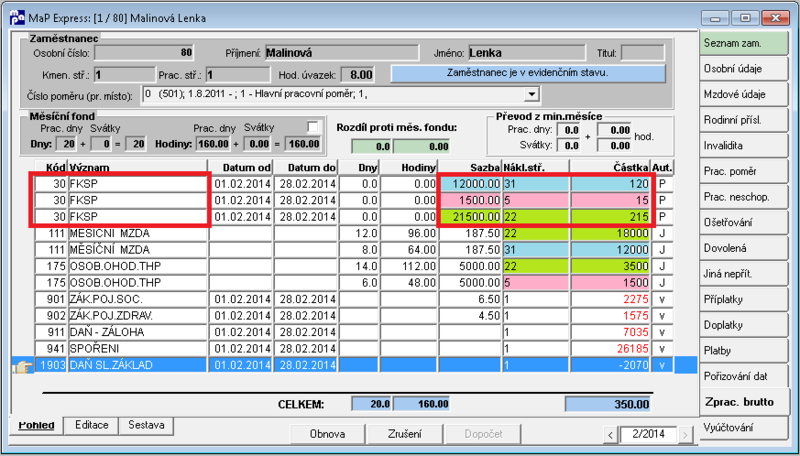Screen dimensions: 800x456
Task: Click the employee evidenční stav status bar
Action: 528,73
